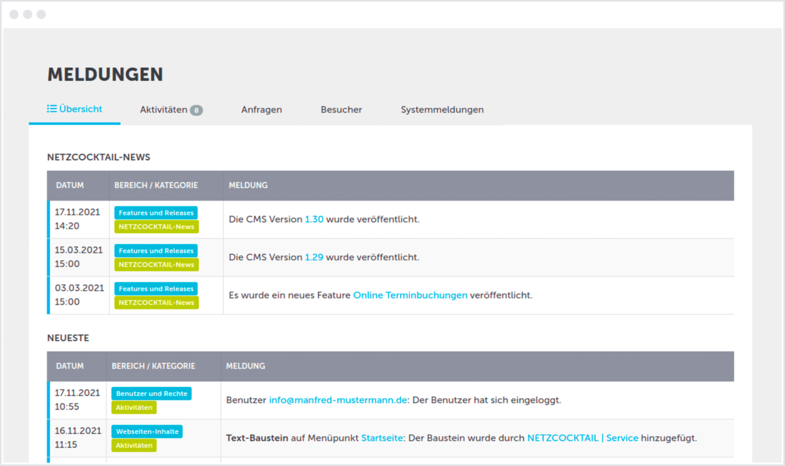Click the Datum header in Netzcocktail-News table
The width and height of the screenshot is (785, 466).
70,185
